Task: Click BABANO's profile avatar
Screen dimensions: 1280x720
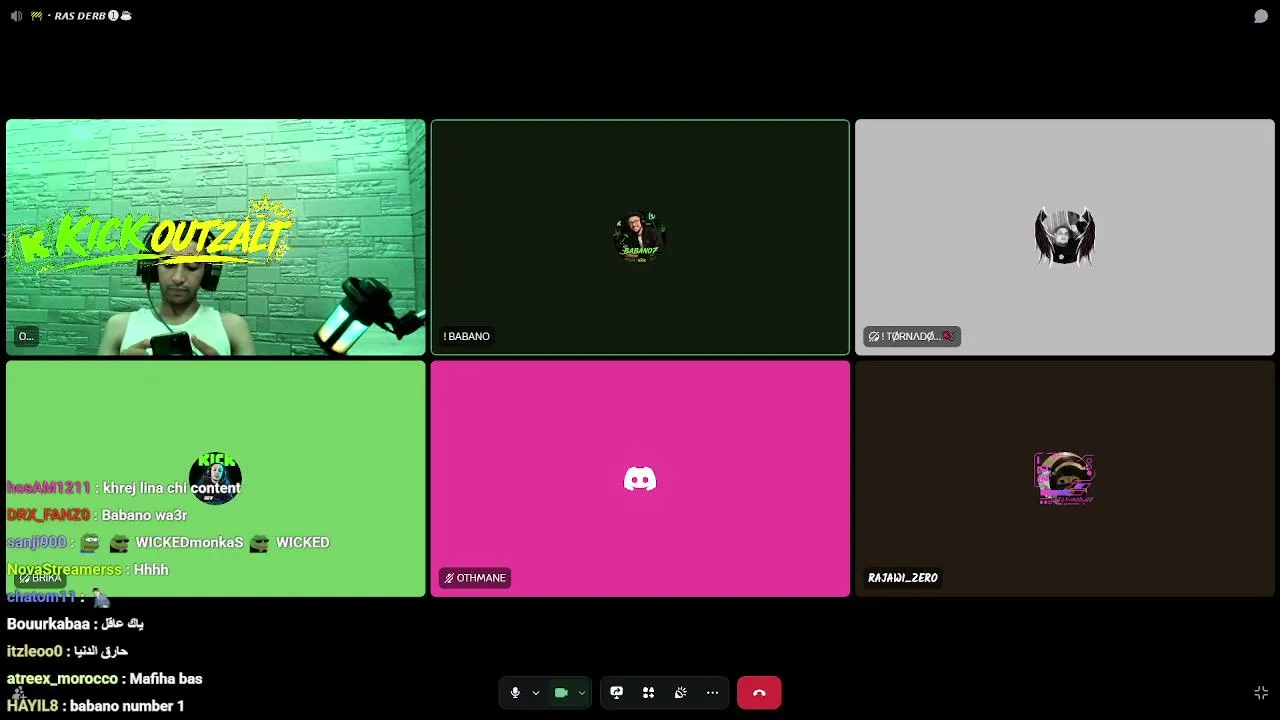Action: (640, 237)
